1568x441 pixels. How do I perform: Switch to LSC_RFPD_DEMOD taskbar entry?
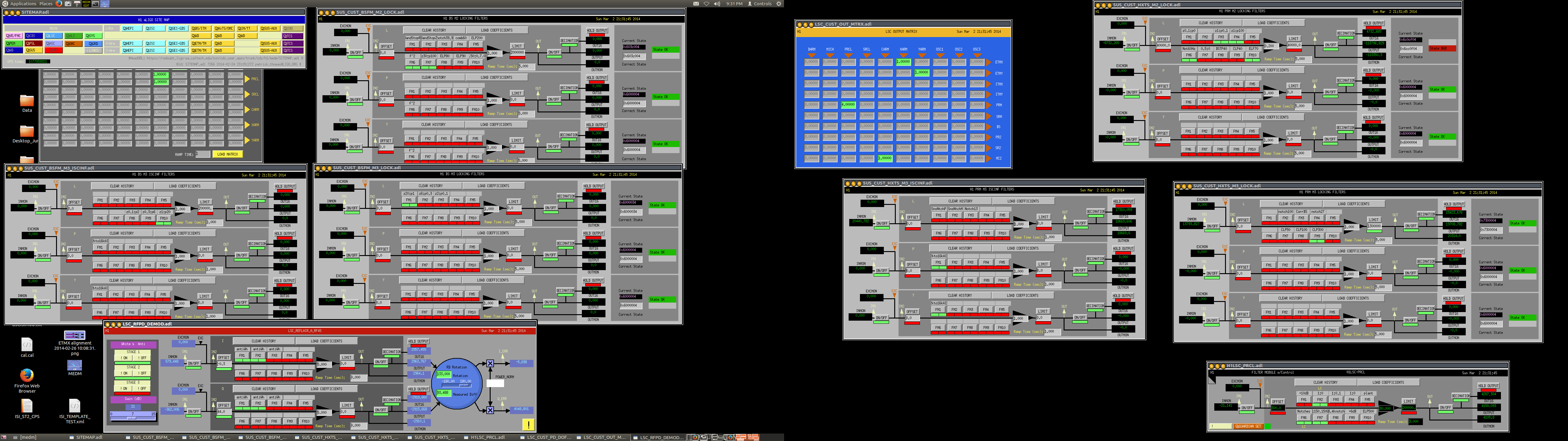(x=659, y=437)
